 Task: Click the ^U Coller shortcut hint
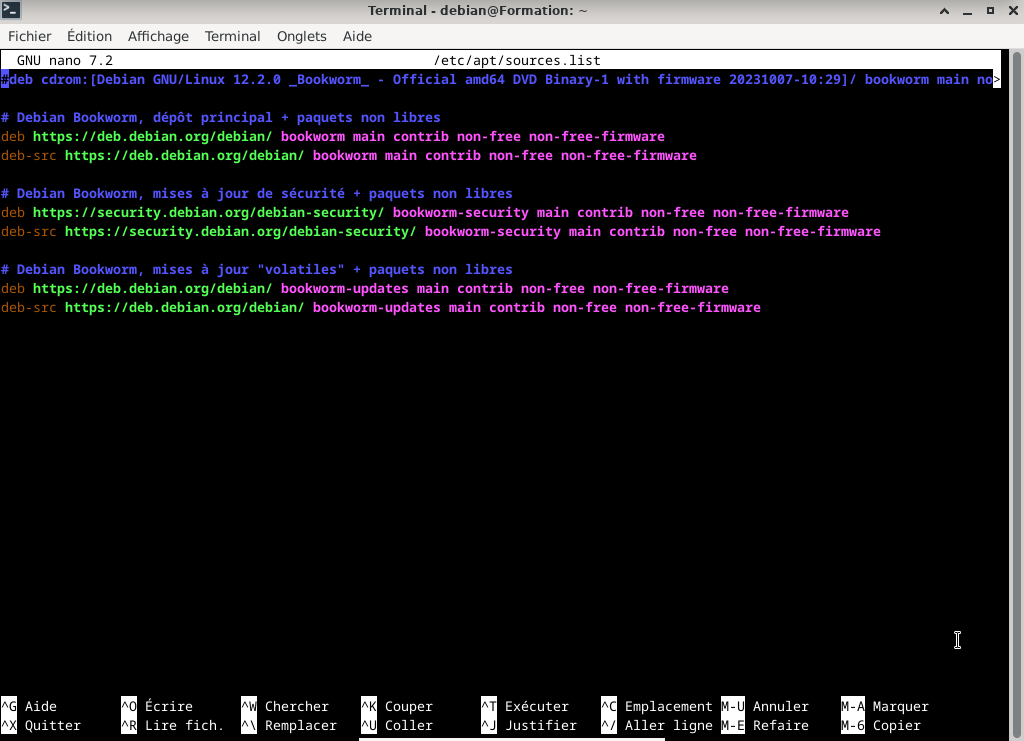coord(397,725)
